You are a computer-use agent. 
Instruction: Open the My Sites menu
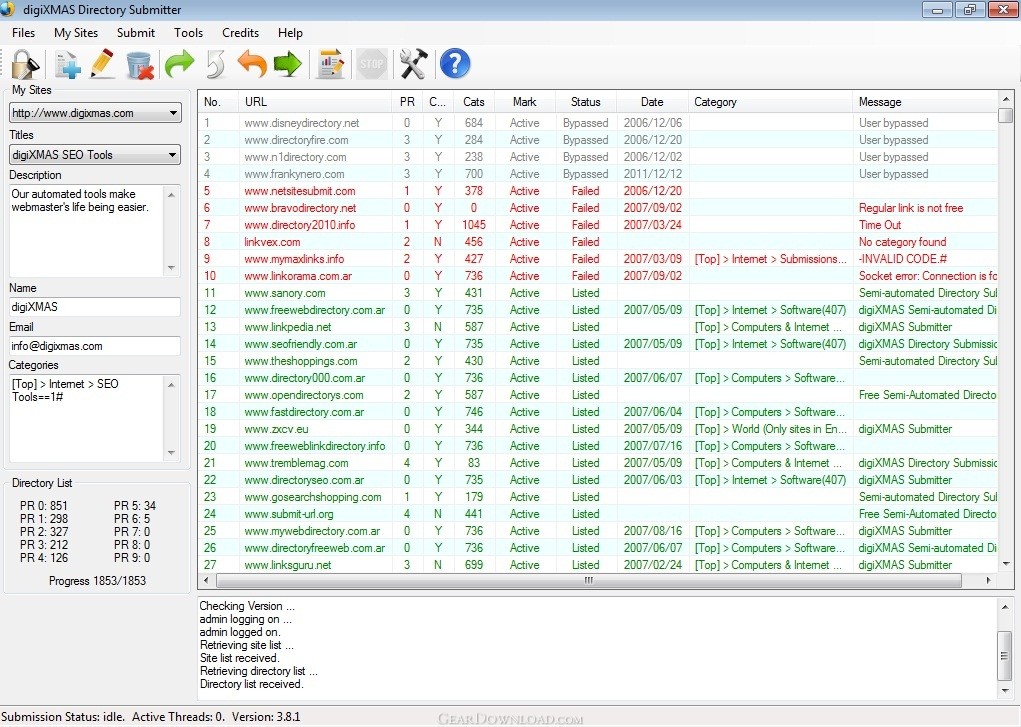pos(76,33)
